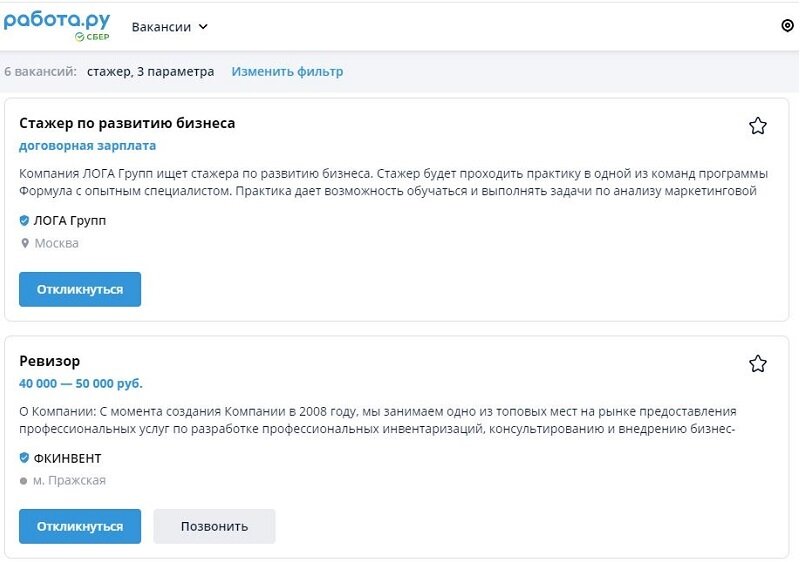The height and width of the screenshot is (562, 800).
Task: Open the ФКИНВЕНТ company page
Action: pyautogui.click(x=68, y=458)
